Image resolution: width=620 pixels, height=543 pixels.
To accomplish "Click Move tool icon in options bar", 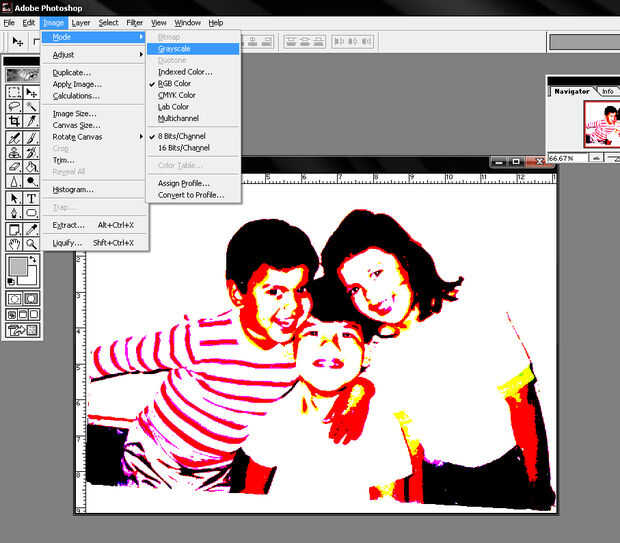I will (x=17, y=41).
